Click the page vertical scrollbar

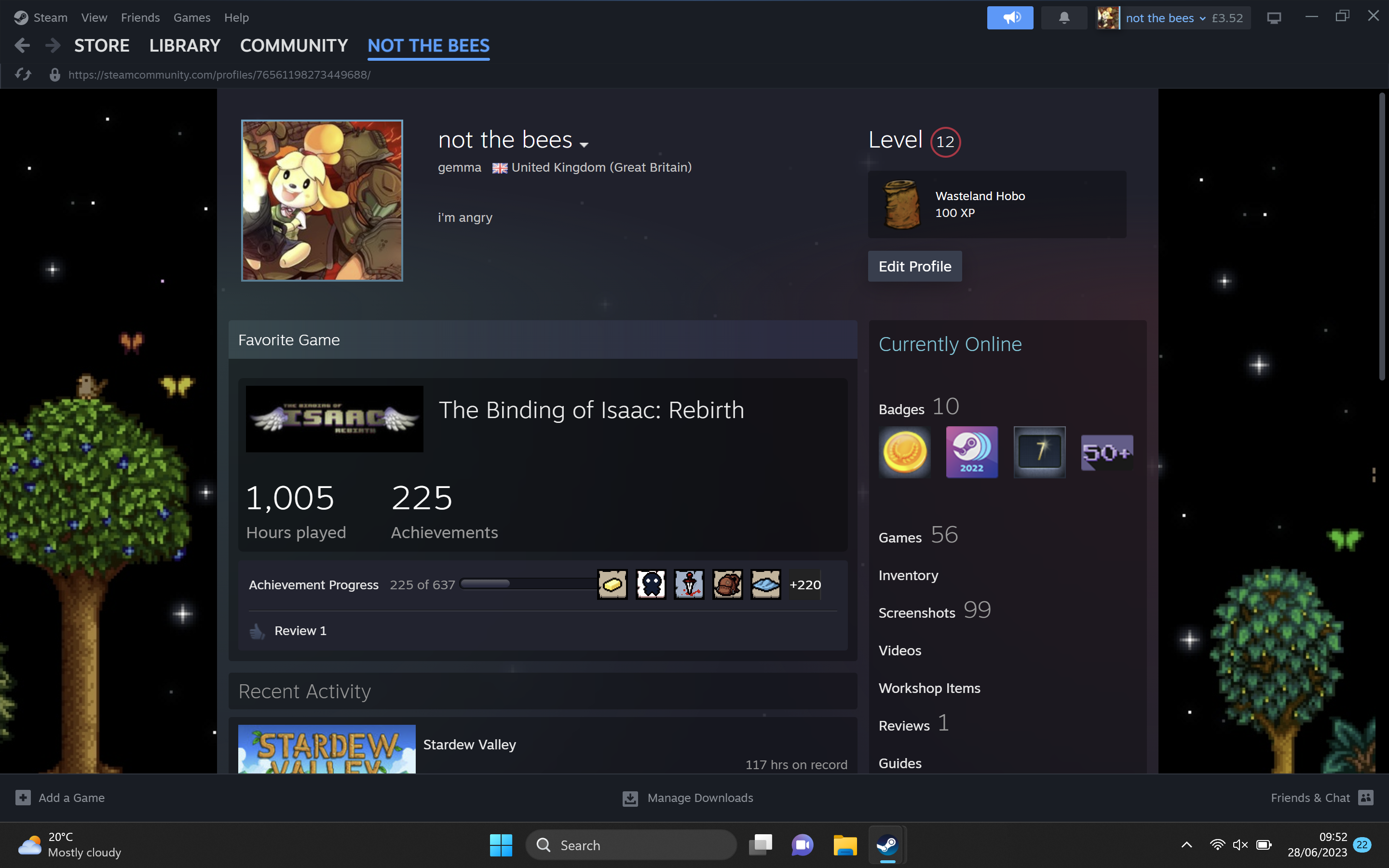point(1382,236)
